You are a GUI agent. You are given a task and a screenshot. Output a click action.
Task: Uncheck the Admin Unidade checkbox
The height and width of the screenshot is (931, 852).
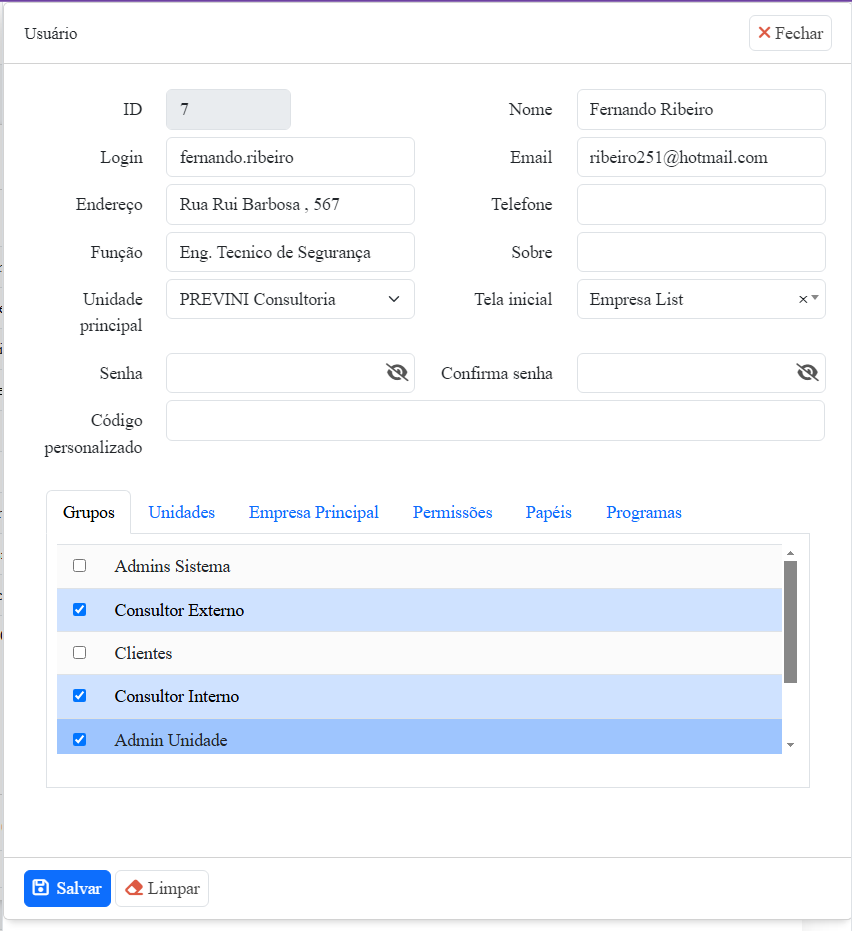80,740
